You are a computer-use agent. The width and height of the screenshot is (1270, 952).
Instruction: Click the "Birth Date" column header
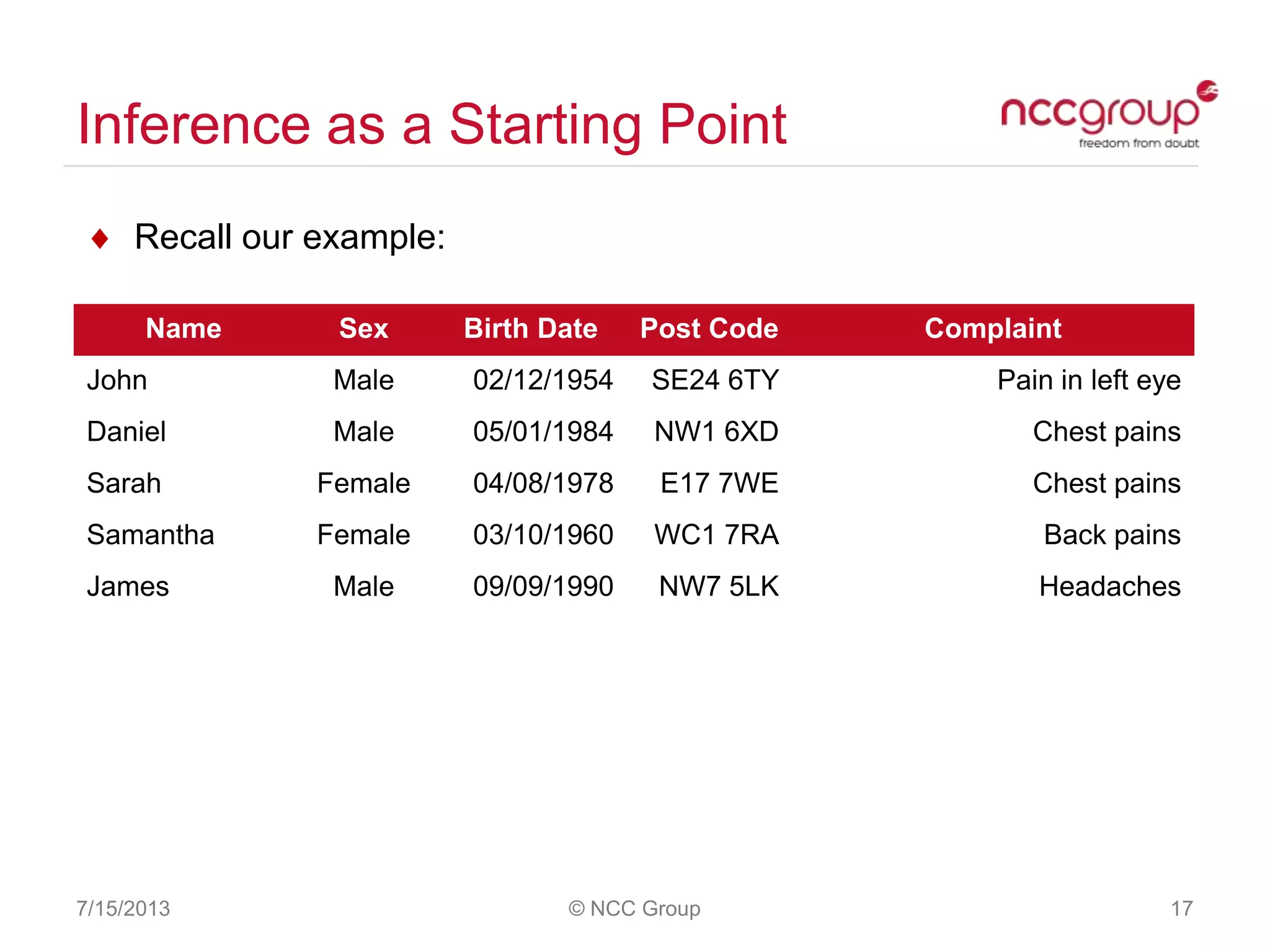click(x=531, y=328)
